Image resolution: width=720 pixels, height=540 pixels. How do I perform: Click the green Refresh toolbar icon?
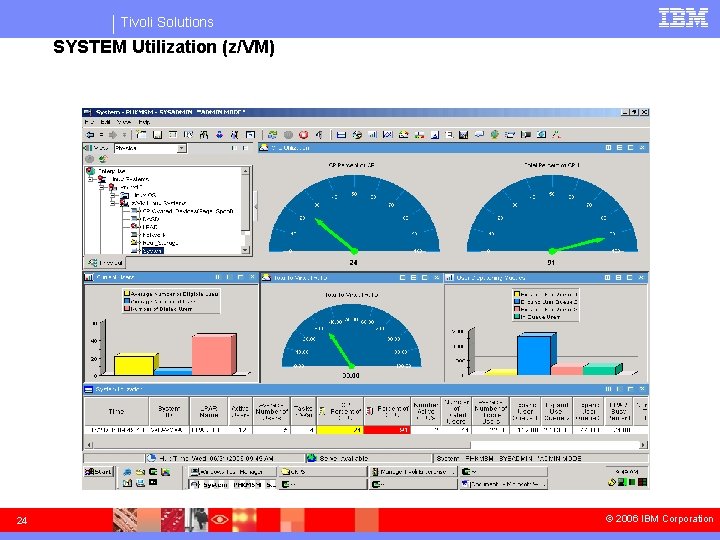click(x=273, y=135)
